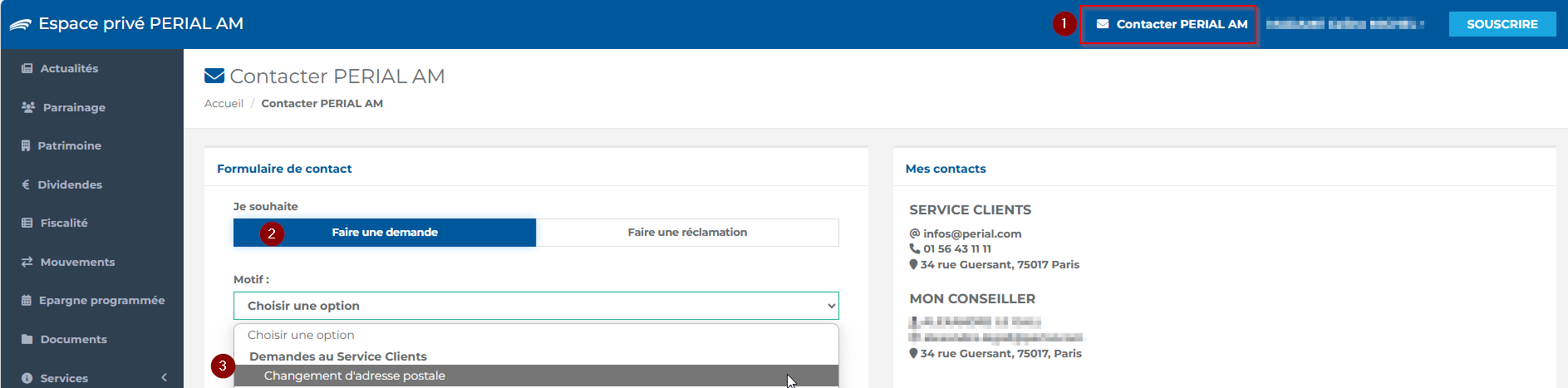1568x388 pixels.
Task: Click the Je souhaite label
Action: 265,206
